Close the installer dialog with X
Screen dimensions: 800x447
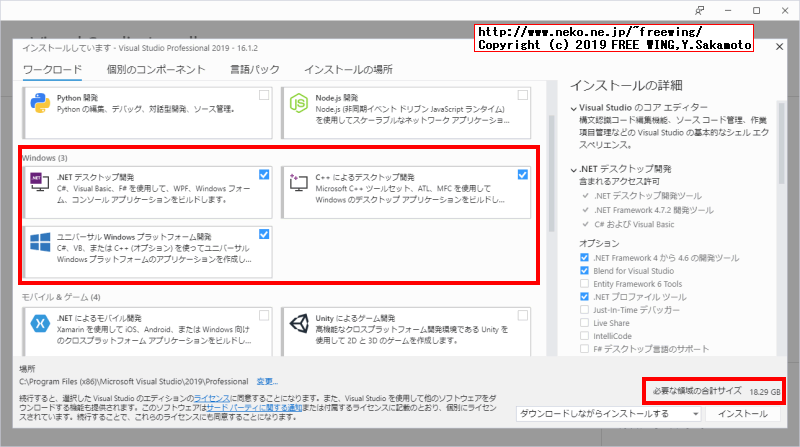click(779, 46)
